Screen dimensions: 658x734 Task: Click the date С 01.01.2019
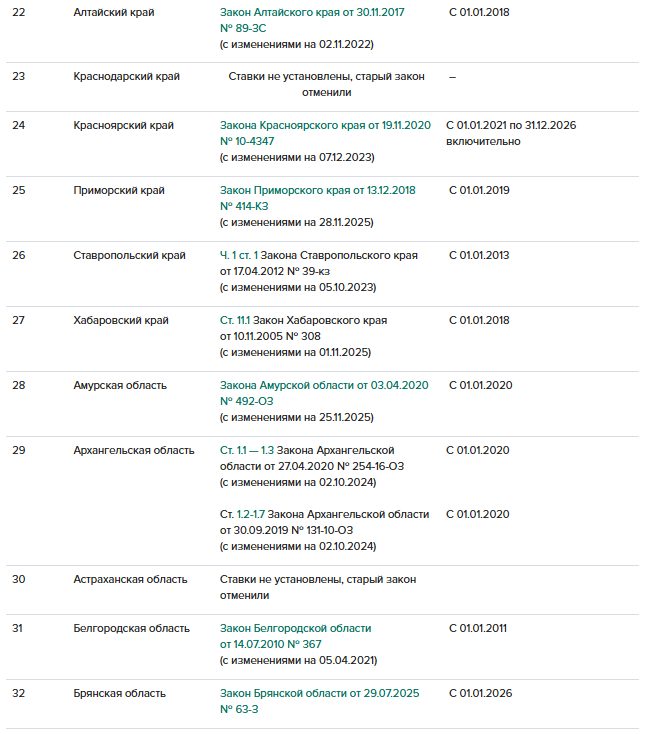tap(479, 190)
